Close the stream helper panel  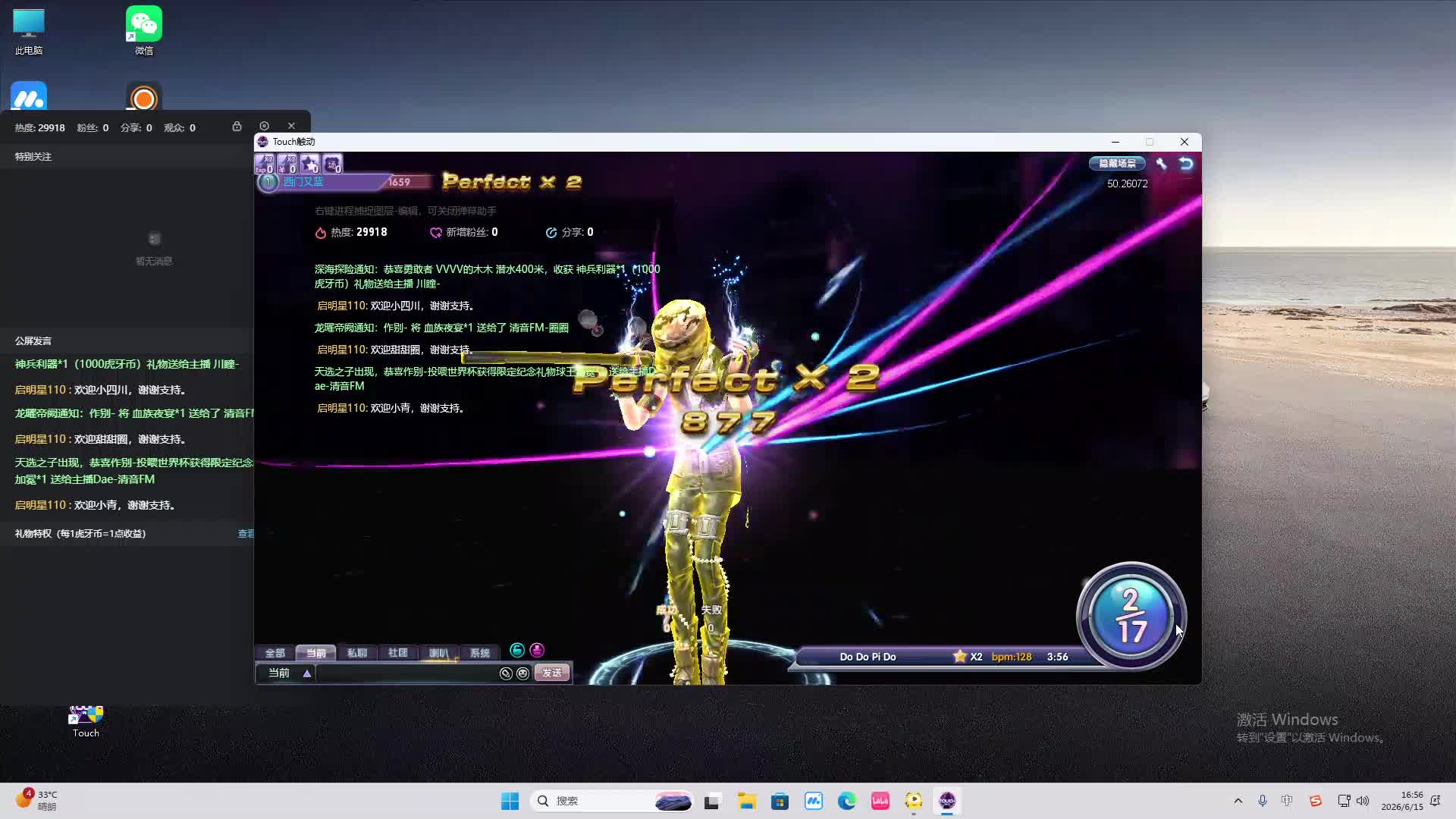click(291, 126)
